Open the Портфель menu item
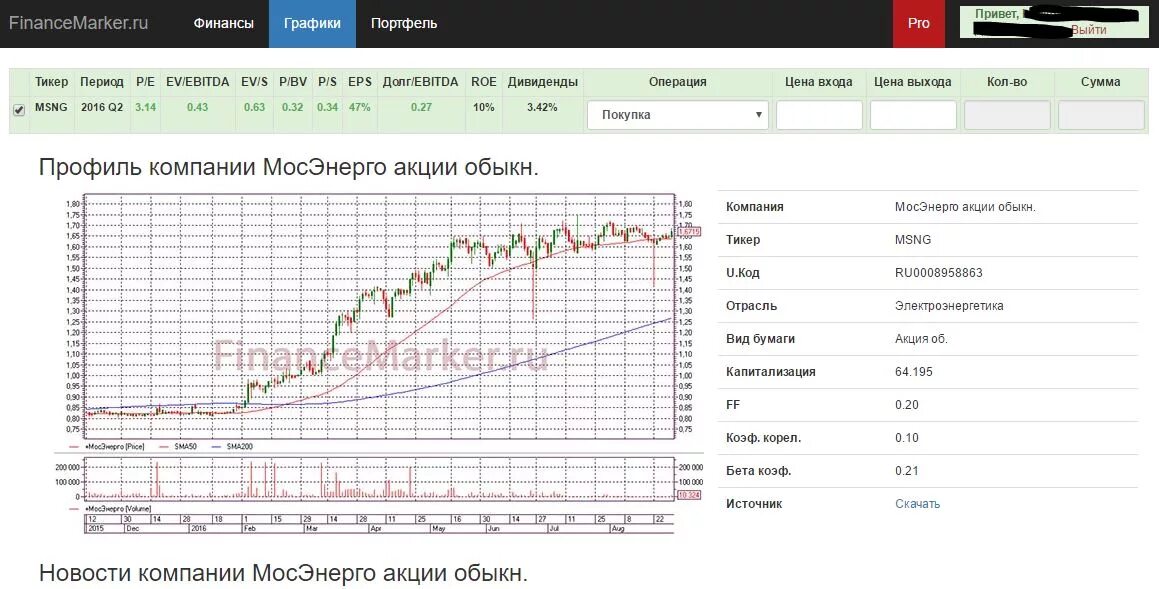The image size is (1159, 589). 404,24
